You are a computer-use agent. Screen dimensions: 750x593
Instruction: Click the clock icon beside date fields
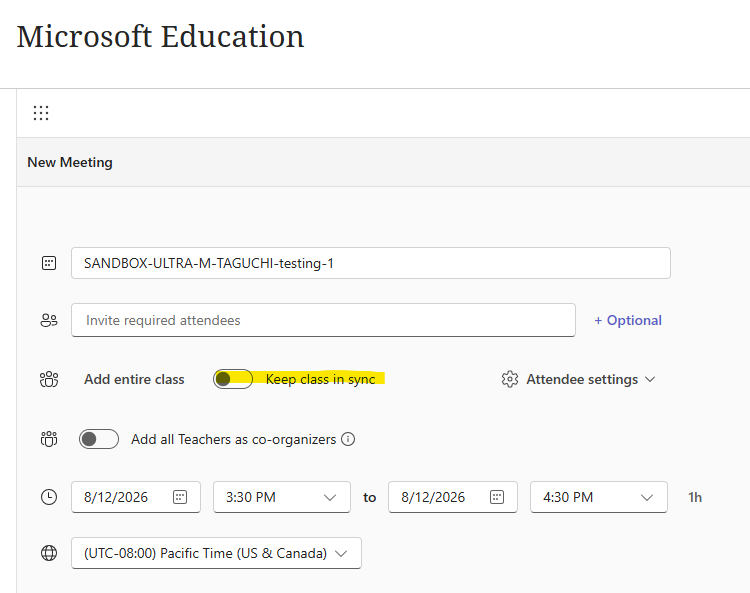click(49, 497)
